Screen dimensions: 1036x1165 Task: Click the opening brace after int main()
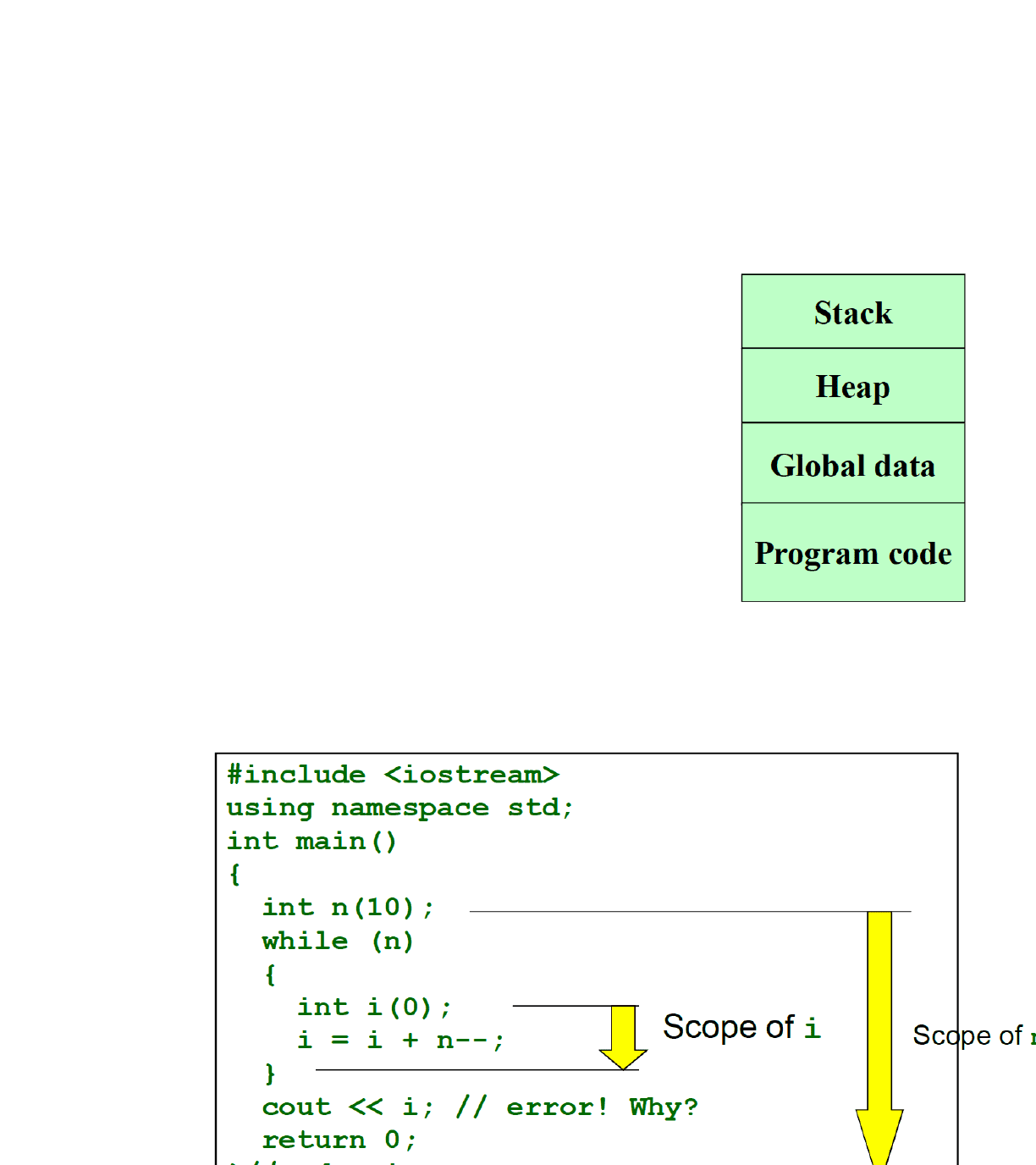234,874
